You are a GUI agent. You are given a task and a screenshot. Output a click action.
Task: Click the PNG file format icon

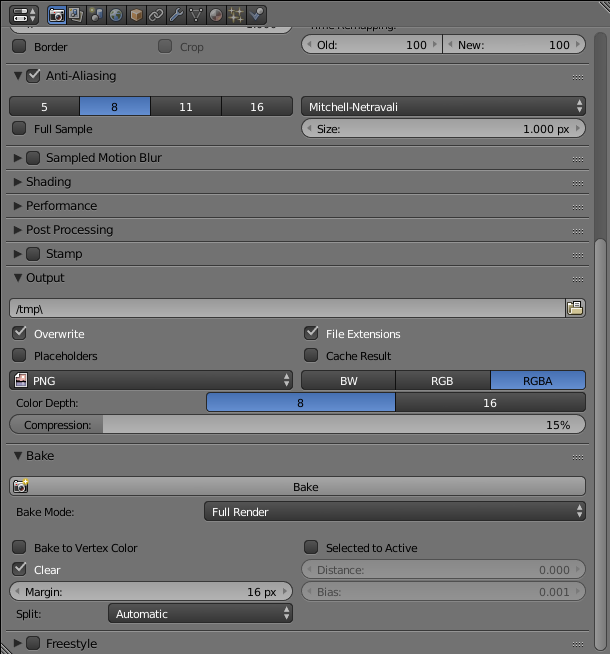click(21, 380)
